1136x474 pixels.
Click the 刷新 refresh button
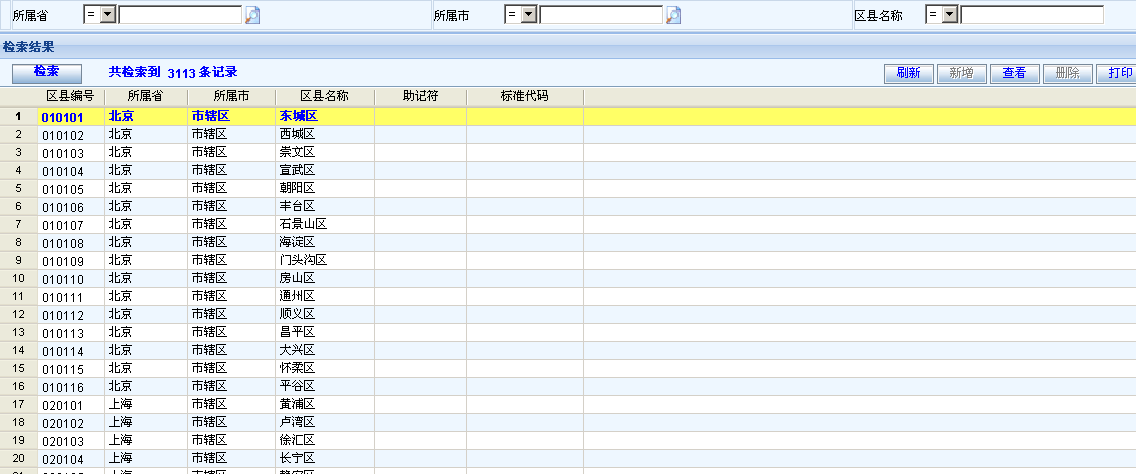(908, 73)
